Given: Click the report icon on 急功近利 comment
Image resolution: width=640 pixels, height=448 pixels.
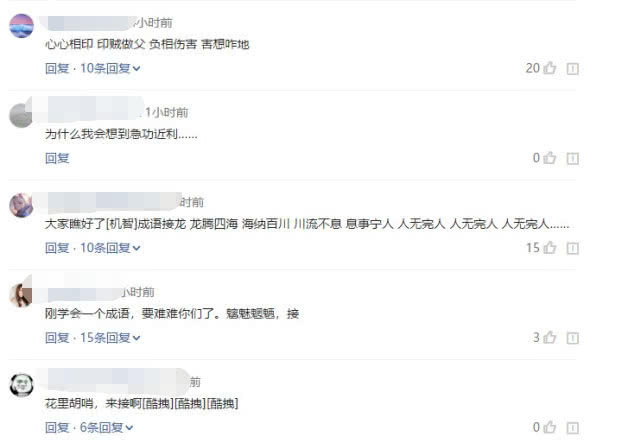Looking at the screenshot, I should point(573,159).
